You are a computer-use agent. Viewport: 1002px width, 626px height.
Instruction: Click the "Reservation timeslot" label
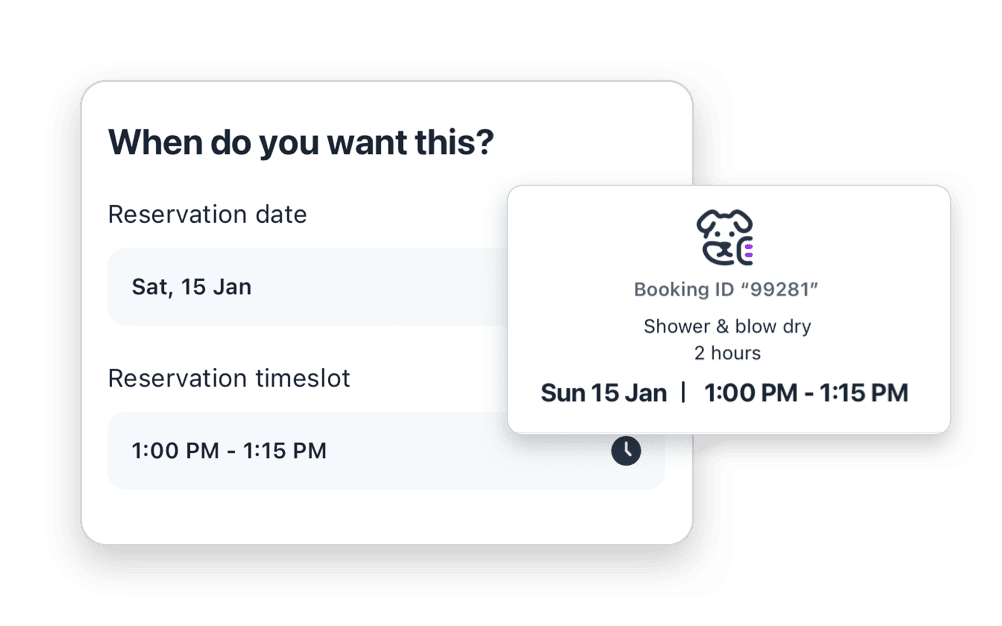pos(229,379)
